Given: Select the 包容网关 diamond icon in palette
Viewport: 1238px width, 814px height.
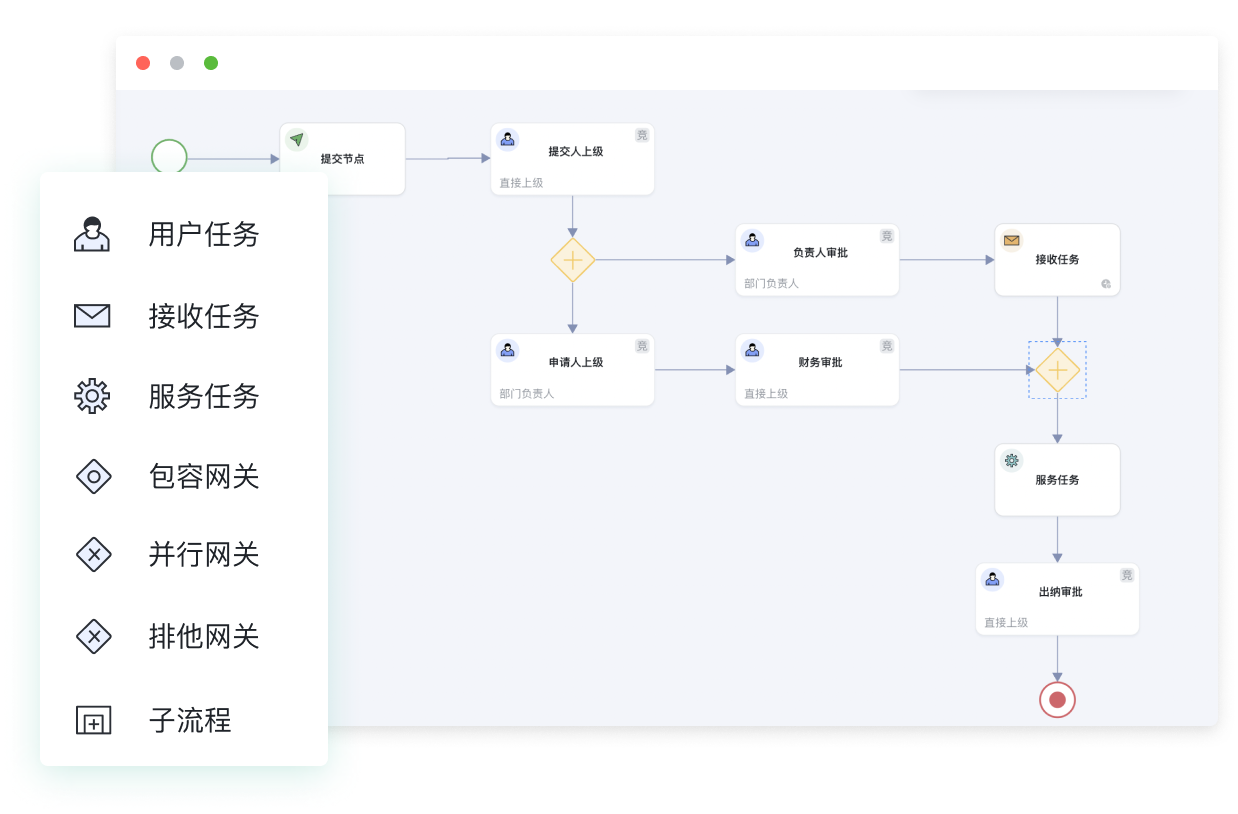Looking at the screenshot, I should (93, 476).
